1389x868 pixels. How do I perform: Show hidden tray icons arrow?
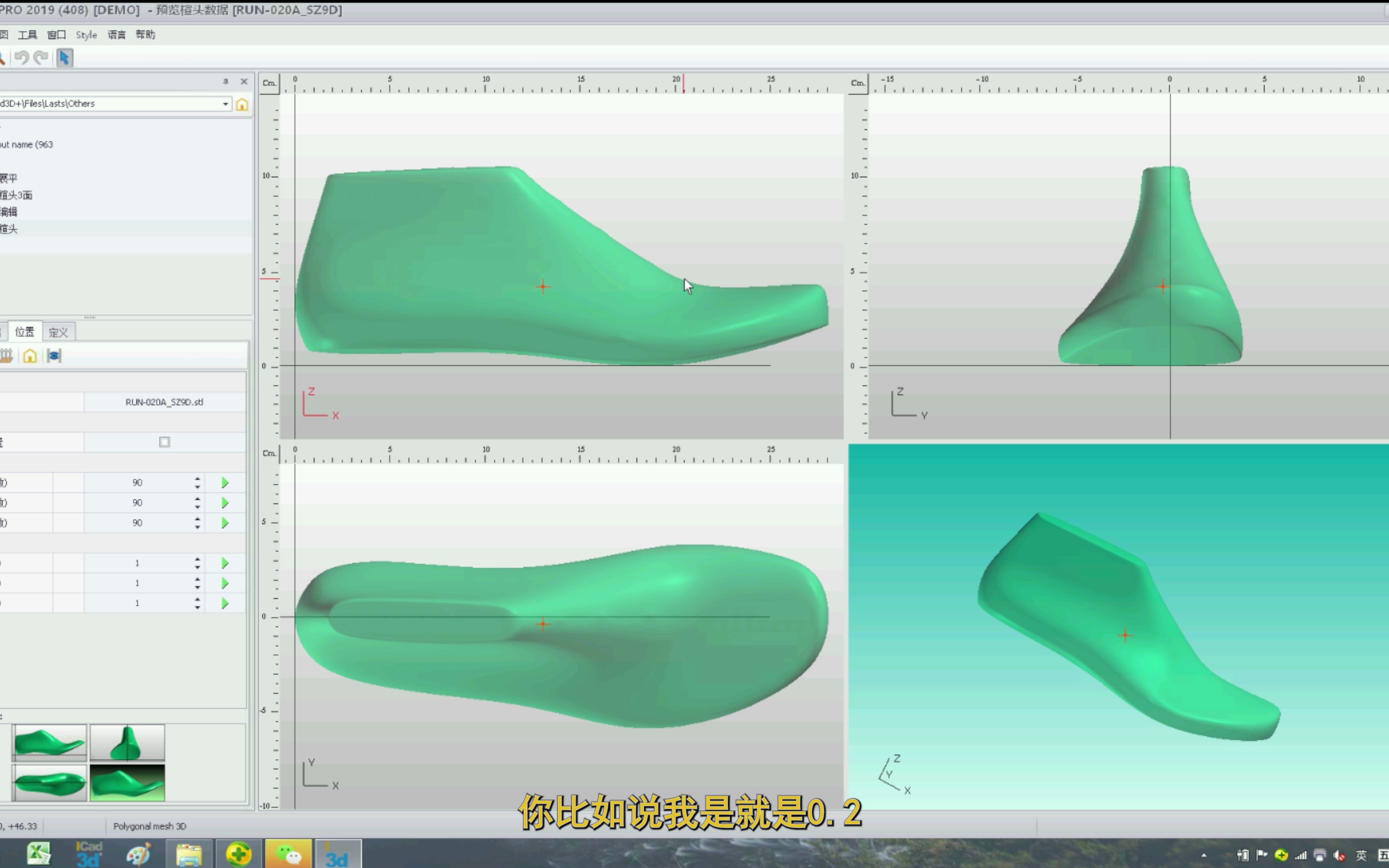point(1204,856)
